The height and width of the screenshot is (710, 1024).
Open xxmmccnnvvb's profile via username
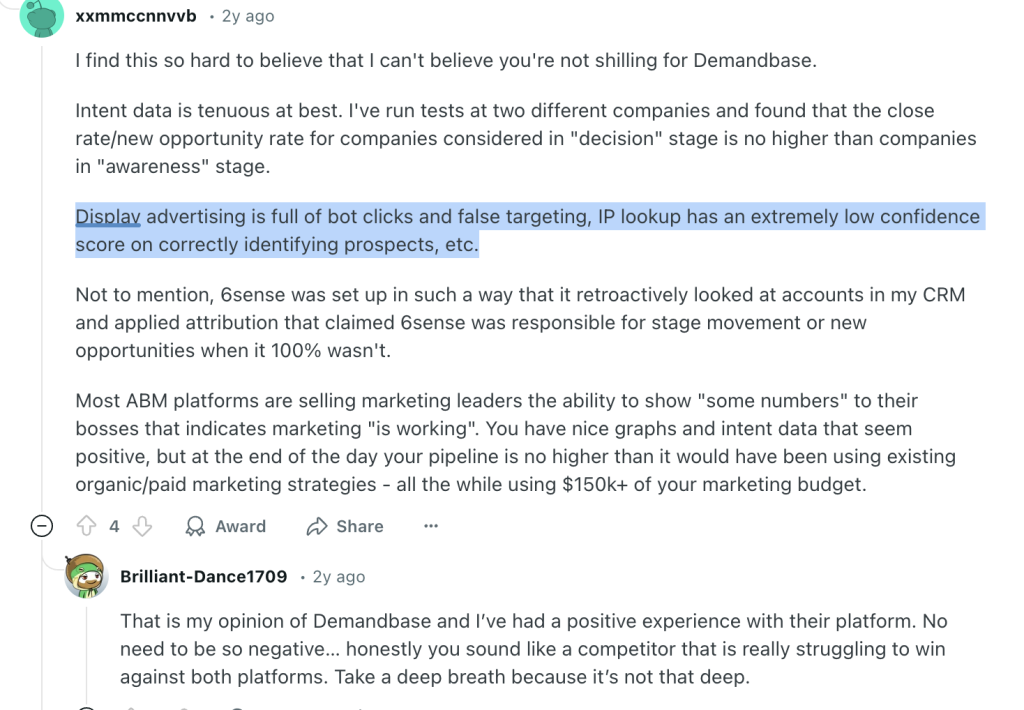(x=137, y=15)
